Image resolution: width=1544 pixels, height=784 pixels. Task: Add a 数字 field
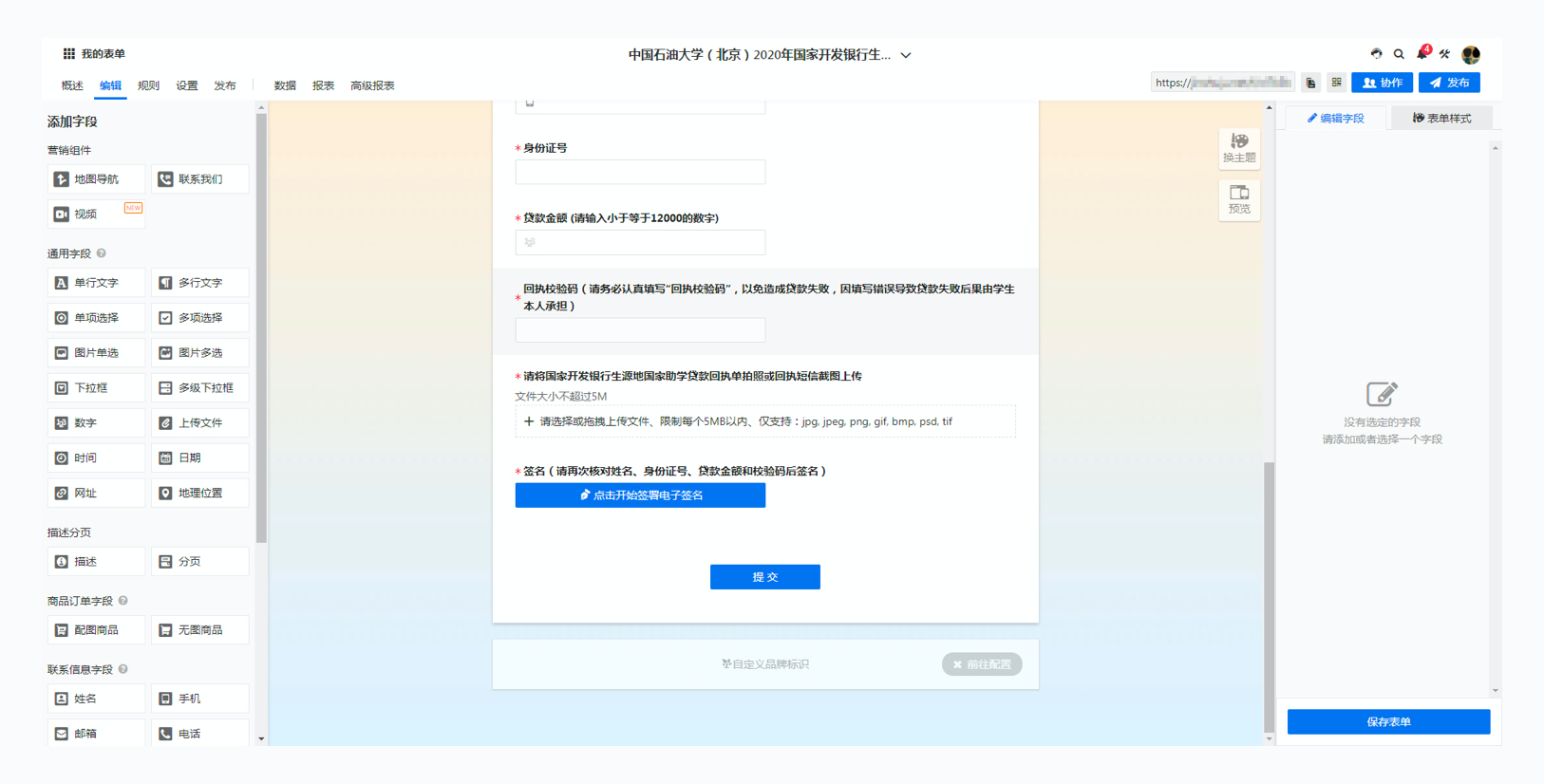96,423
